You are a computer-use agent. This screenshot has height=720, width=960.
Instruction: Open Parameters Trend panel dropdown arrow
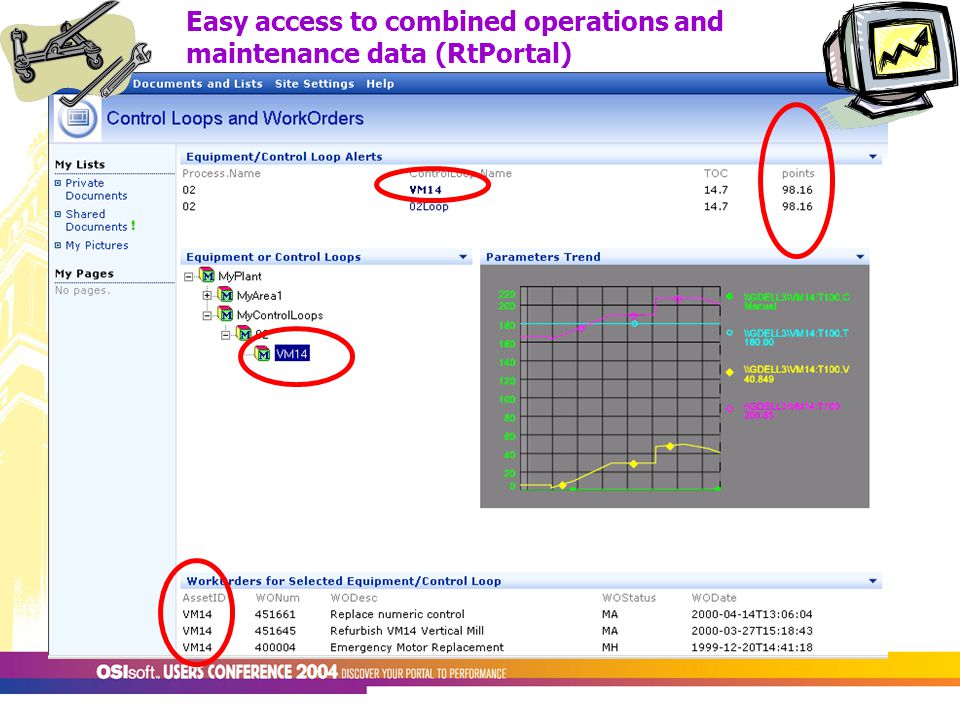click(x=860, y=257)
